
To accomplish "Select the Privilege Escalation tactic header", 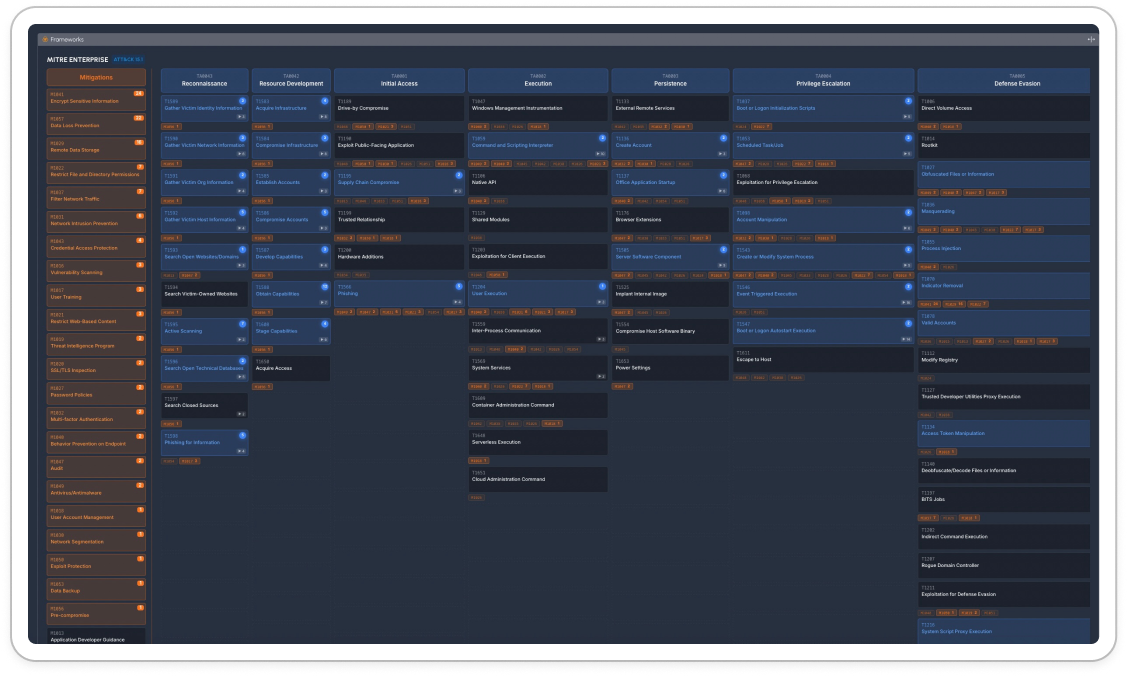I will pyautogui.click(x=823, y=81).
